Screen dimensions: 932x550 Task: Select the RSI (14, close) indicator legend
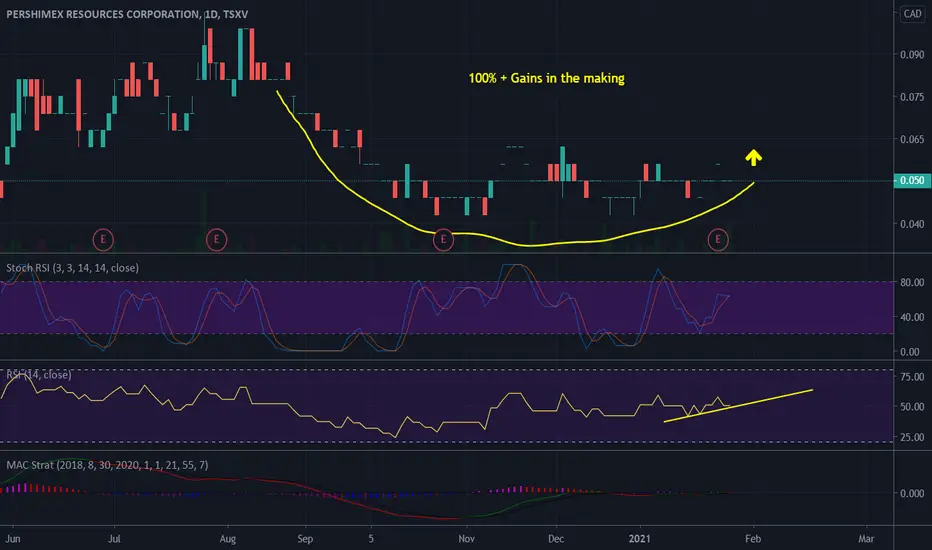pyautogui.click(x=39, y=375)
